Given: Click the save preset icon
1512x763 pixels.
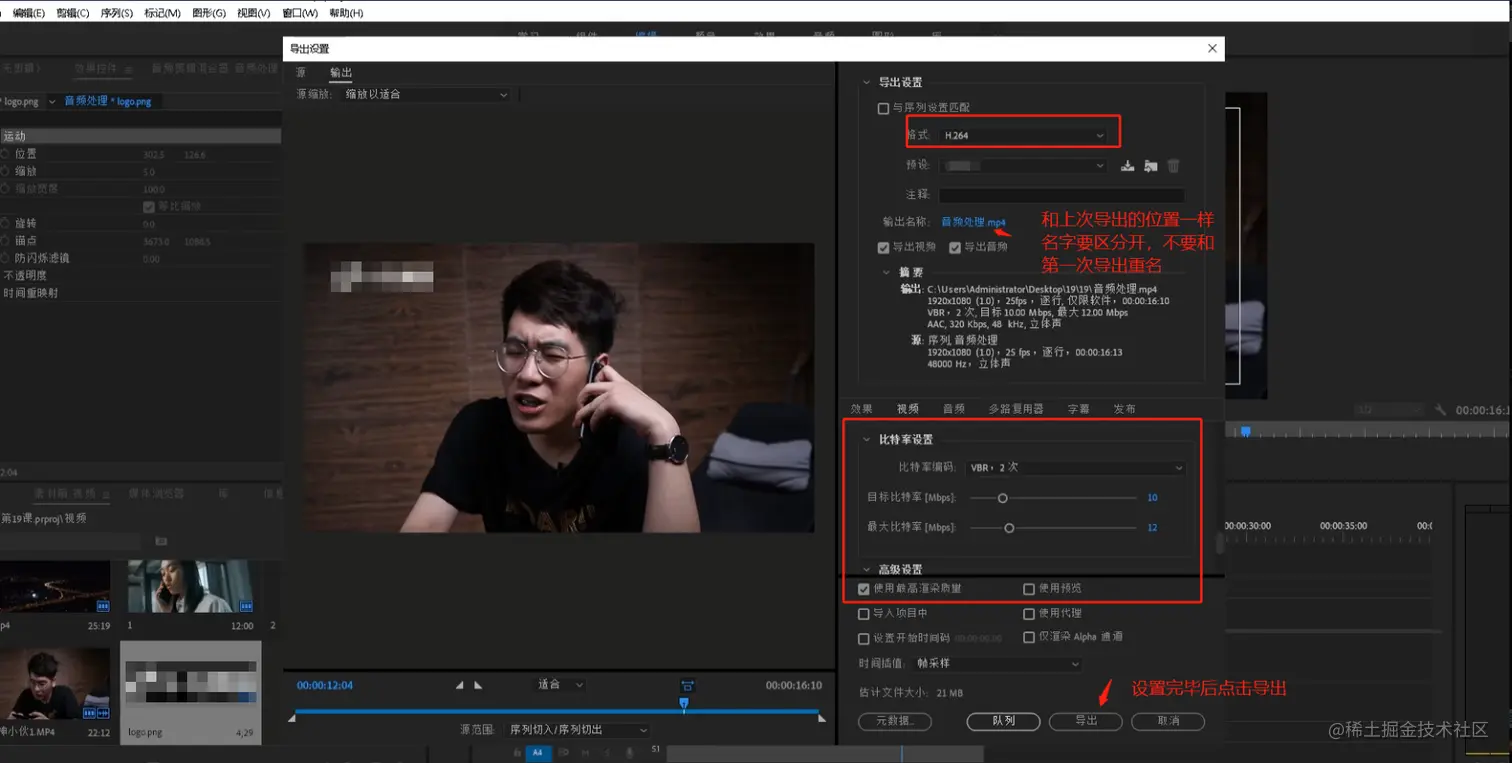Looking at the screenshot, I should coord(1127,166).
